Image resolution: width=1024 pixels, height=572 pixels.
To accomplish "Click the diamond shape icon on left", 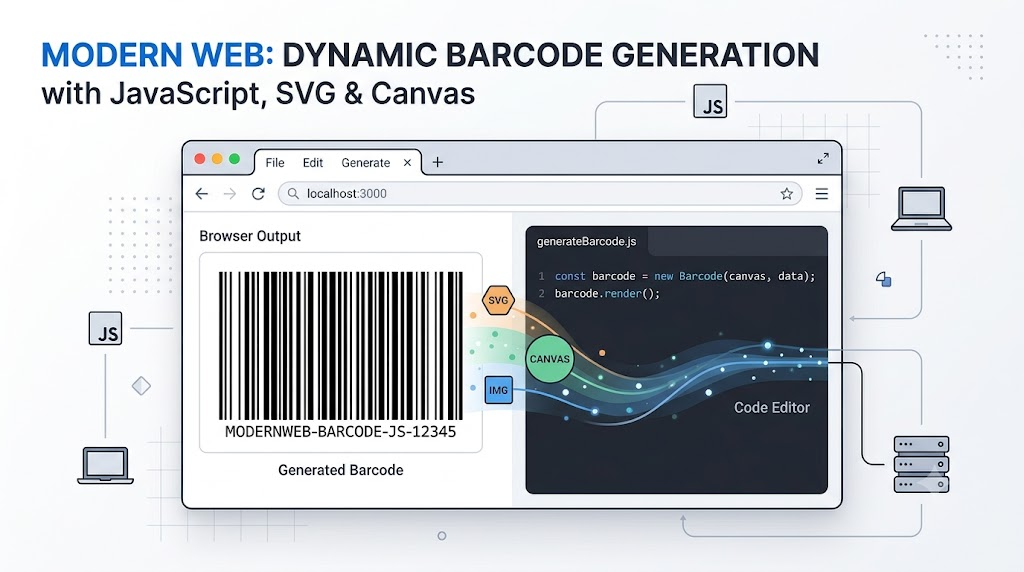I will point(141,386).
